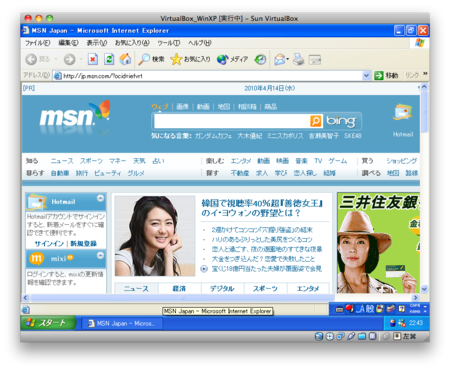Print page with printer icon
Viewport: 450px width, 370px height.
click(x=298, y=59)
